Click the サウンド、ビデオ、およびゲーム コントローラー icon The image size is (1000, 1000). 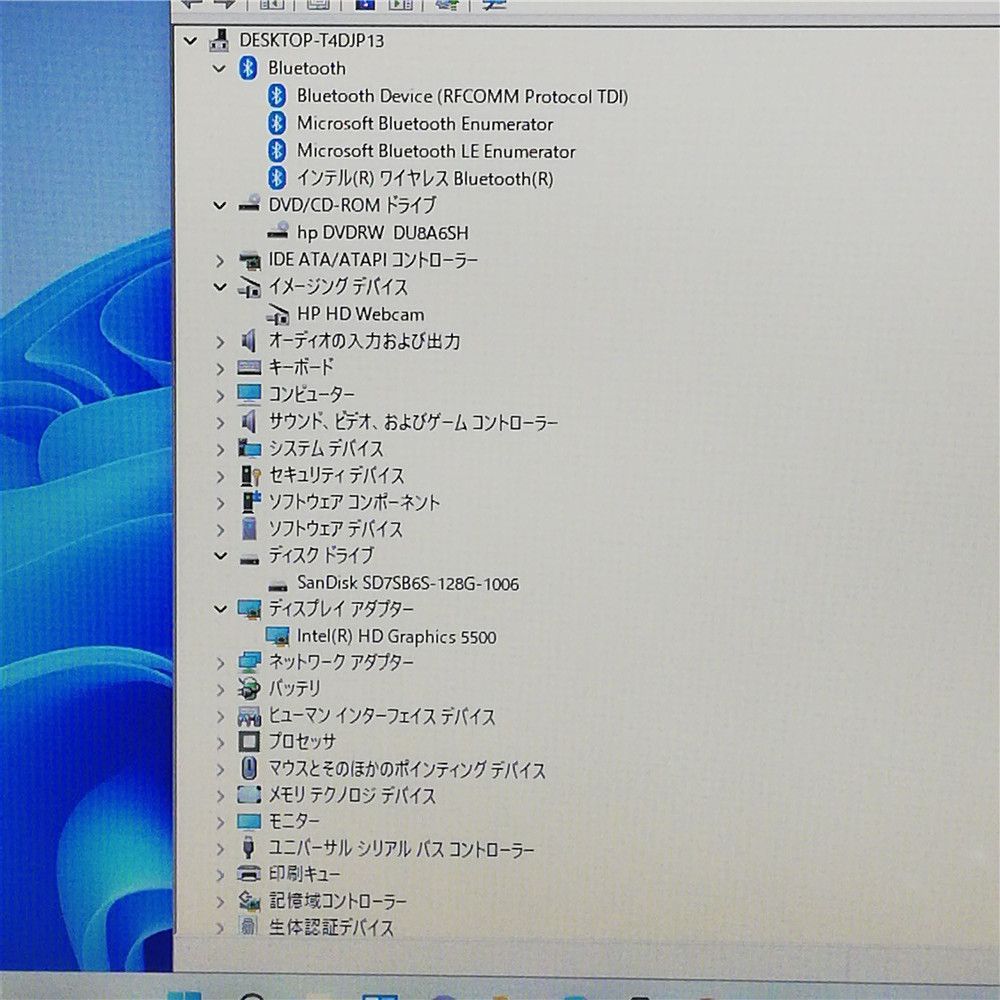click(x=249, y=422)
